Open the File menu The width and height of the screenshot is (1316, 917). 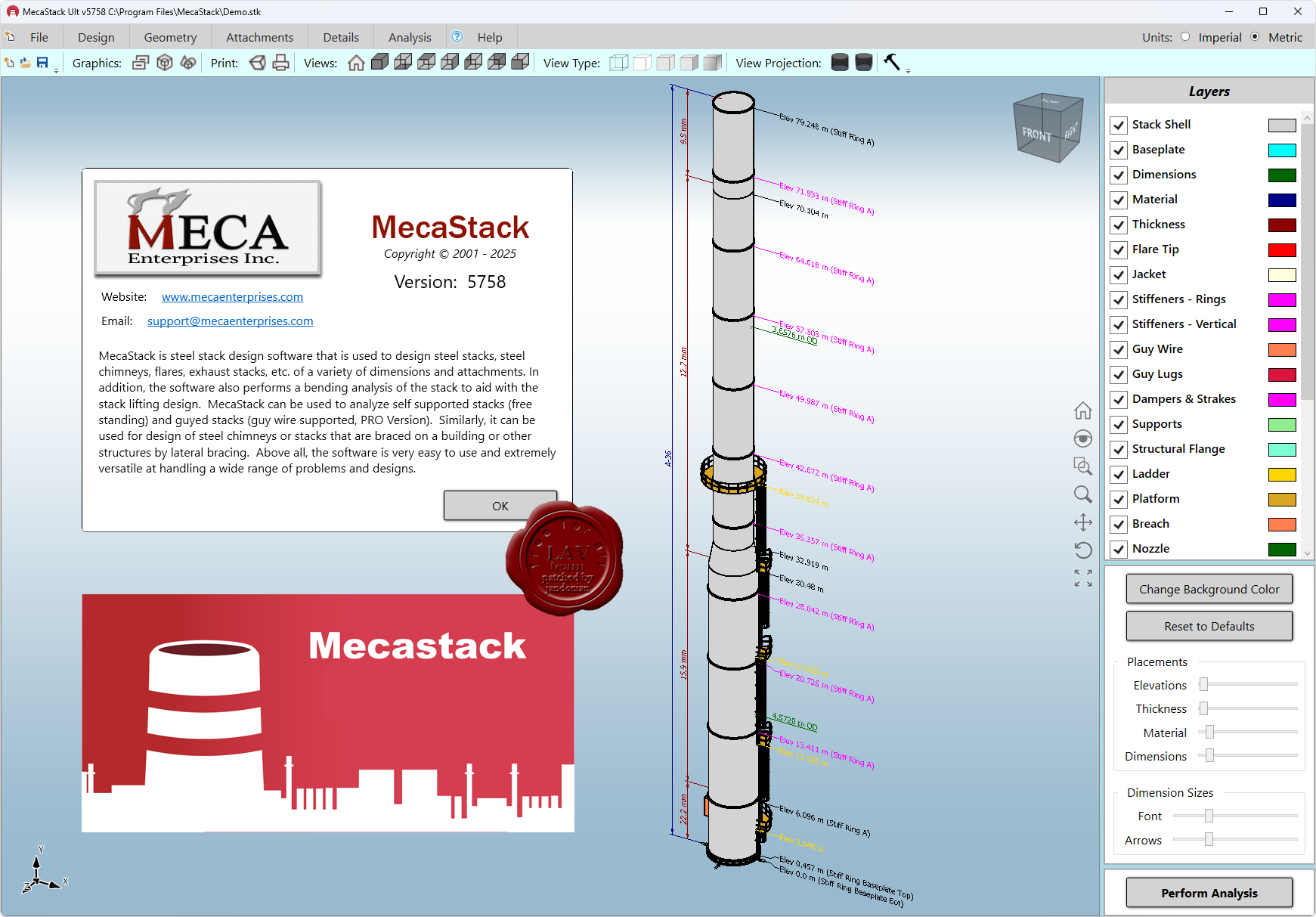[39, 37]
